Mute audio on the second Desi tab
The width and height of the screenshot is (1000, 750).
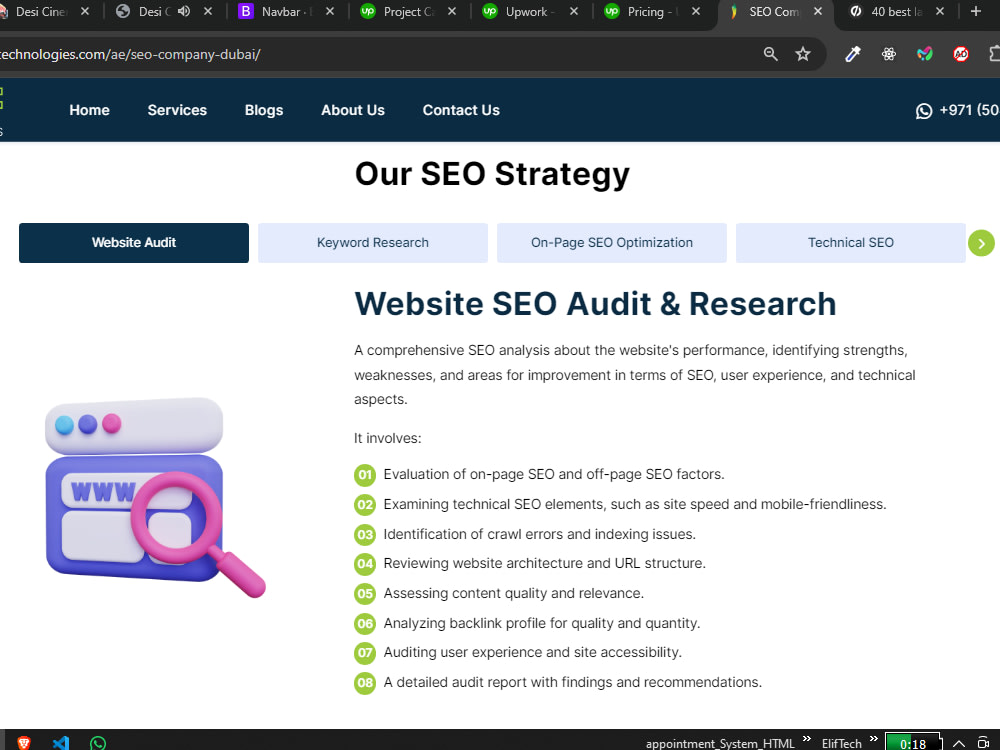tap(184, 11)
